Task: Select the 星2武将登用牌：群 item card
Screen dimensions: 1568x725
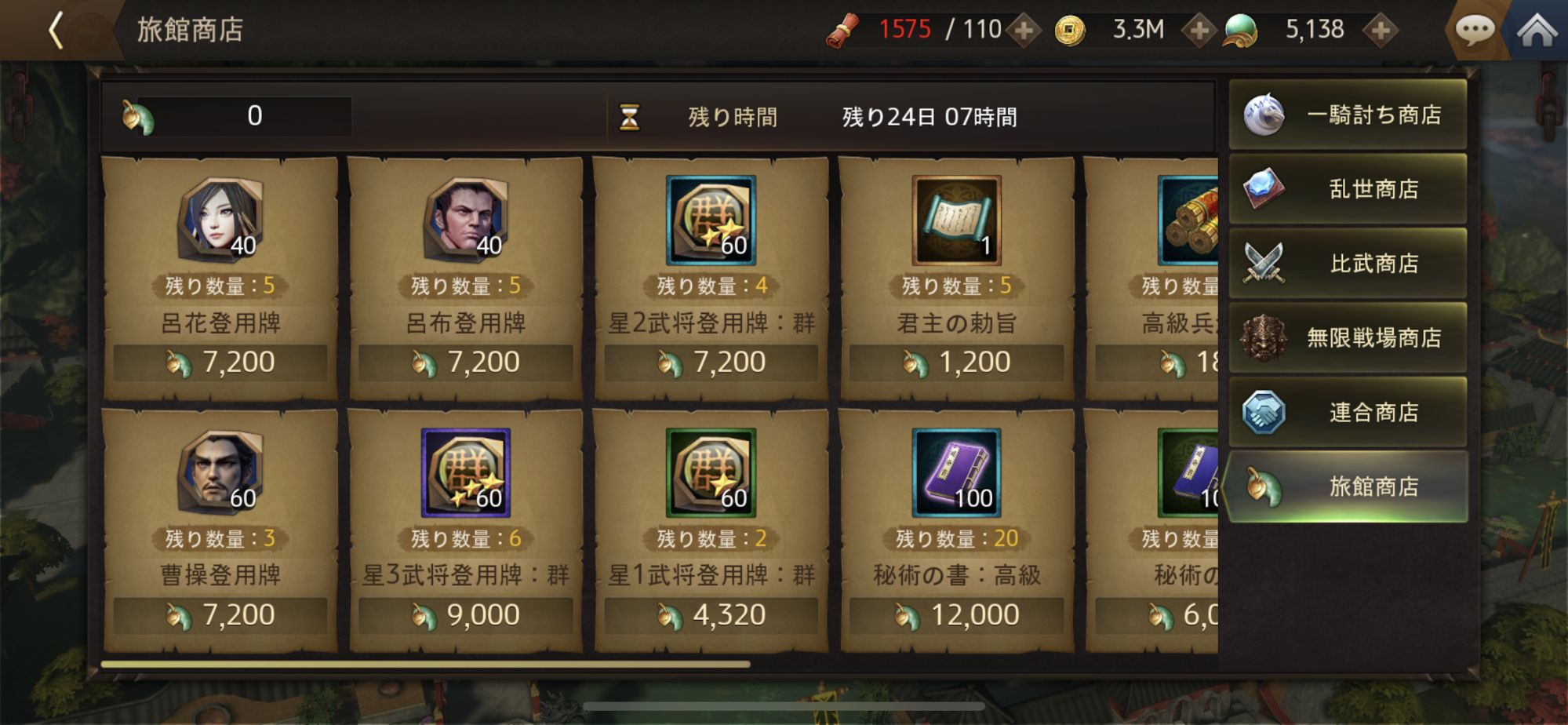Action: tap(711, 279)
